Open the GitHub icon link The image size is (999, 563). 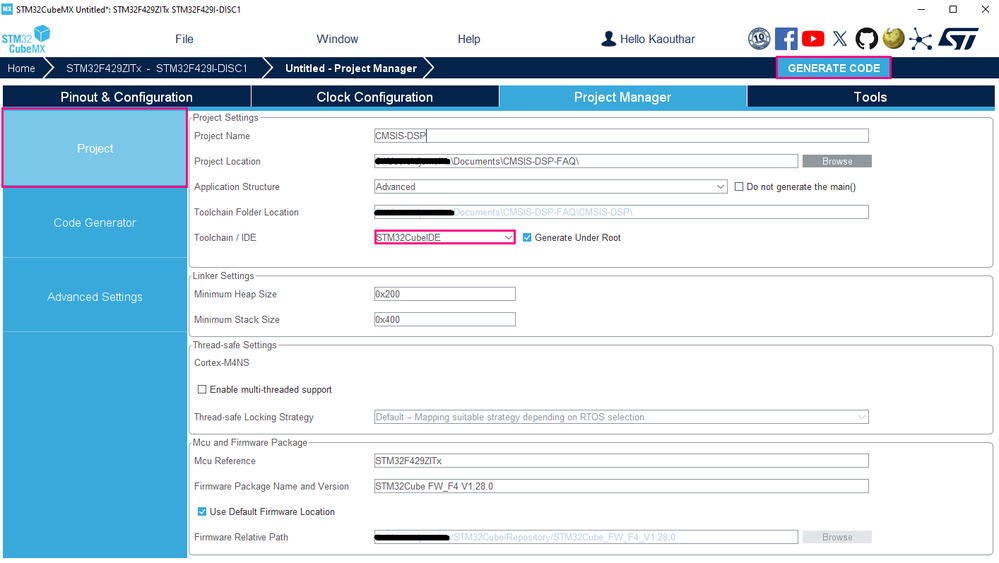(x=866, y=39)
